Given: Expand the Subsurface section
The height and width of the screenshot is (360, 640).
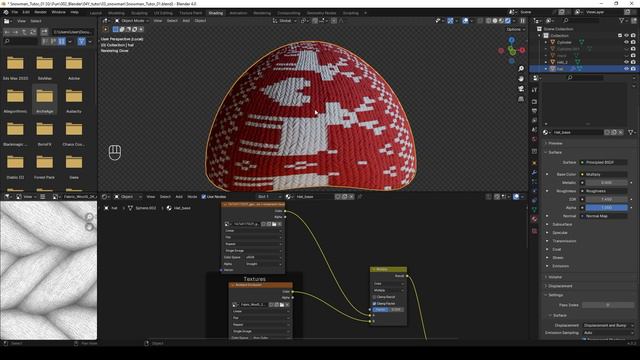Looking at the screenshot, I should [x=562, y=224].
